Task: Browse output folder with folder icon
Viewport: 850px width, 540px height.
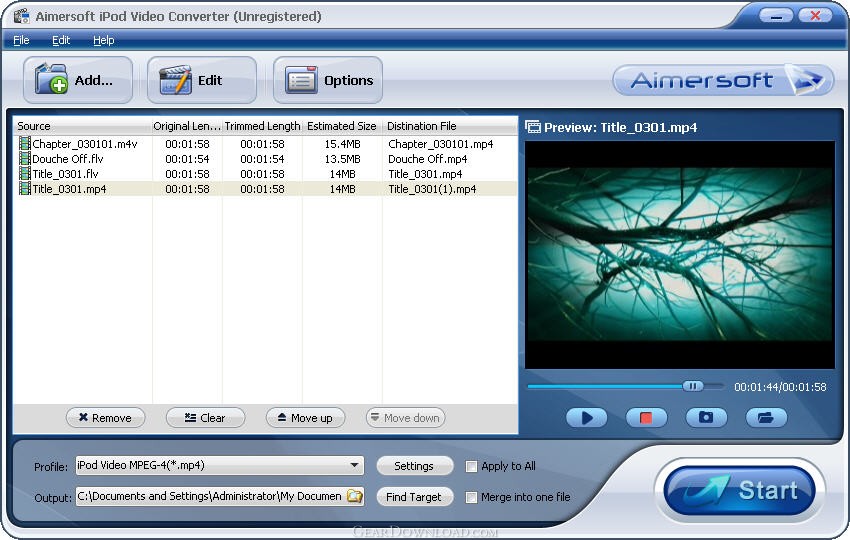Action: click(355, 496)
